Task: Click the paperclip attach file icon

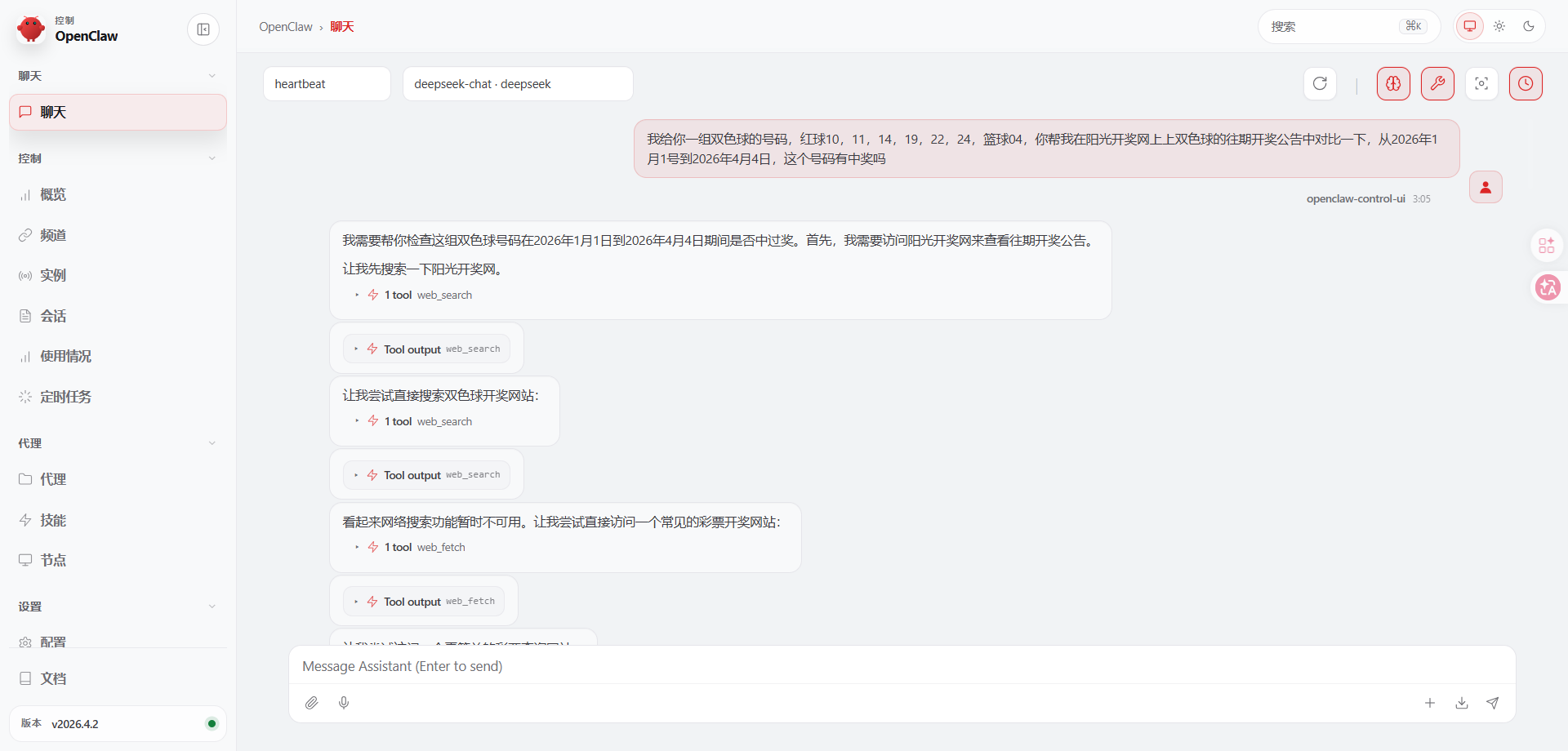Action: 312,703
